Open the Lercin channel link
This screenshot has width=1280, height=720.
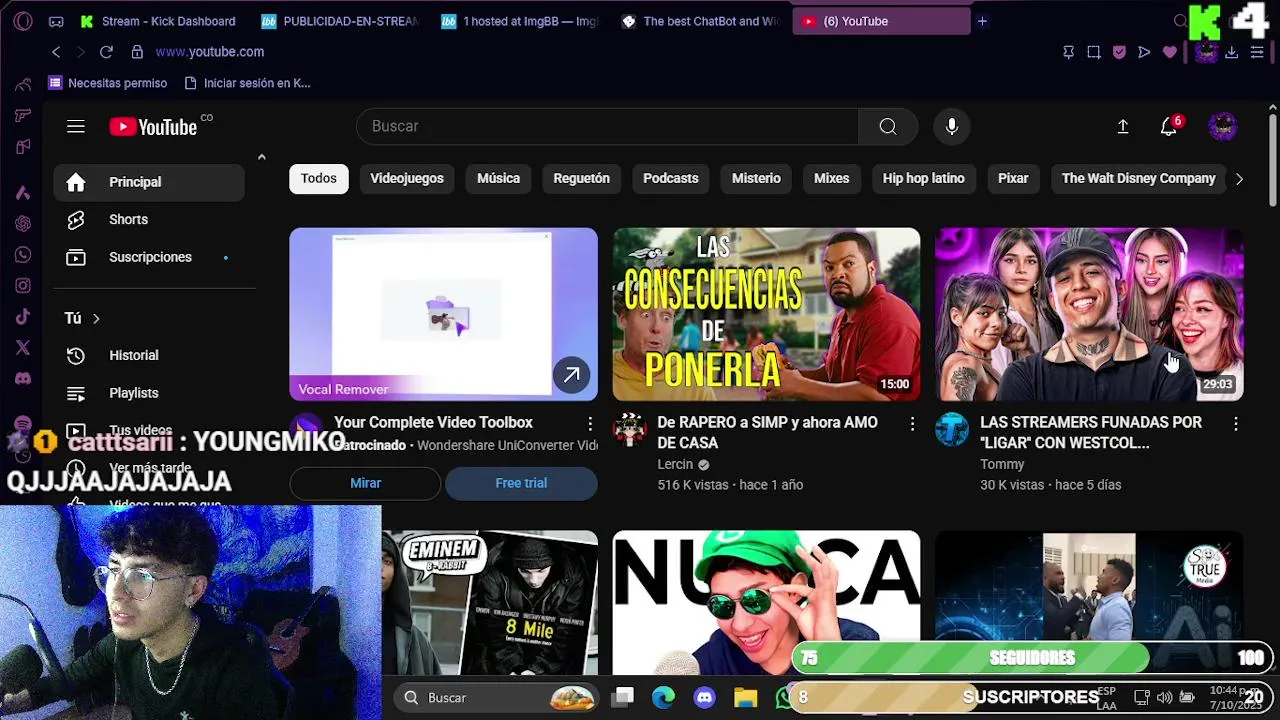[675, 464]
